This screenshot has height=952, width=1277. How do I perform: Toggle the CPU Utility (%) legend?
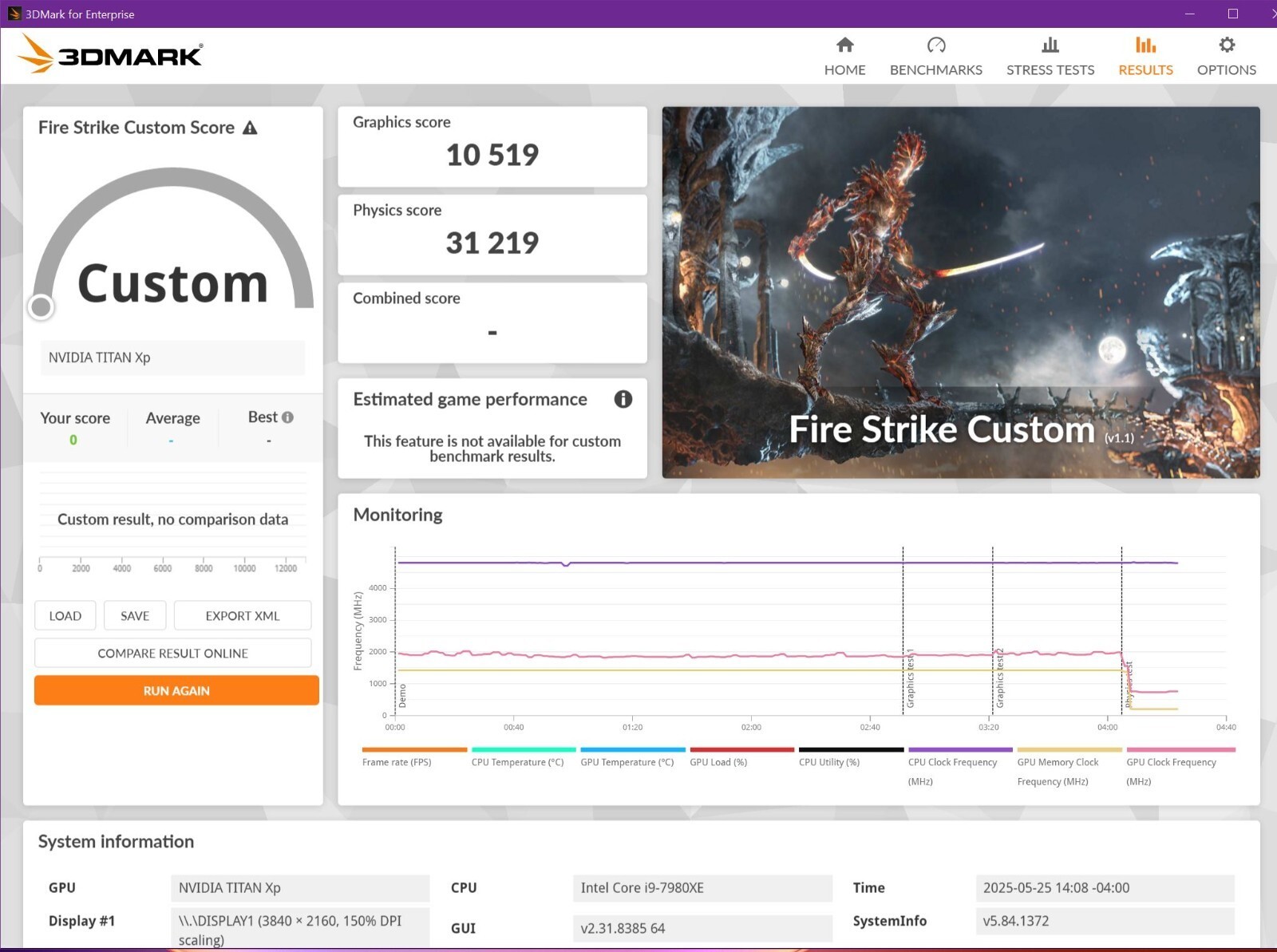coord(851,756)
